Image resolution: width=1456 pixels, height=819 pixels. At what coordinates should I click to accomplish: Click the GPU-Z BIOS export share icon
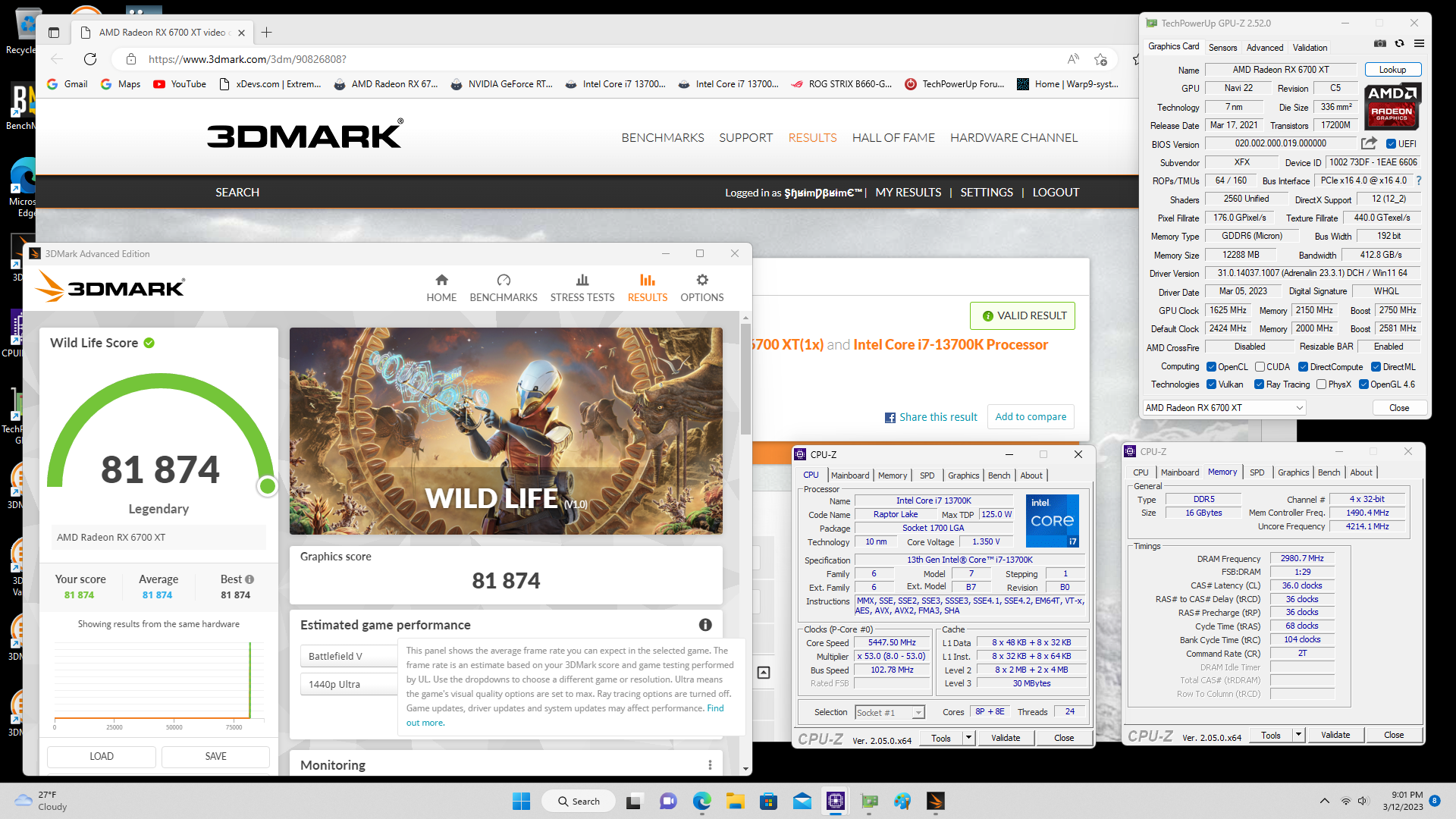point(1369,143)
